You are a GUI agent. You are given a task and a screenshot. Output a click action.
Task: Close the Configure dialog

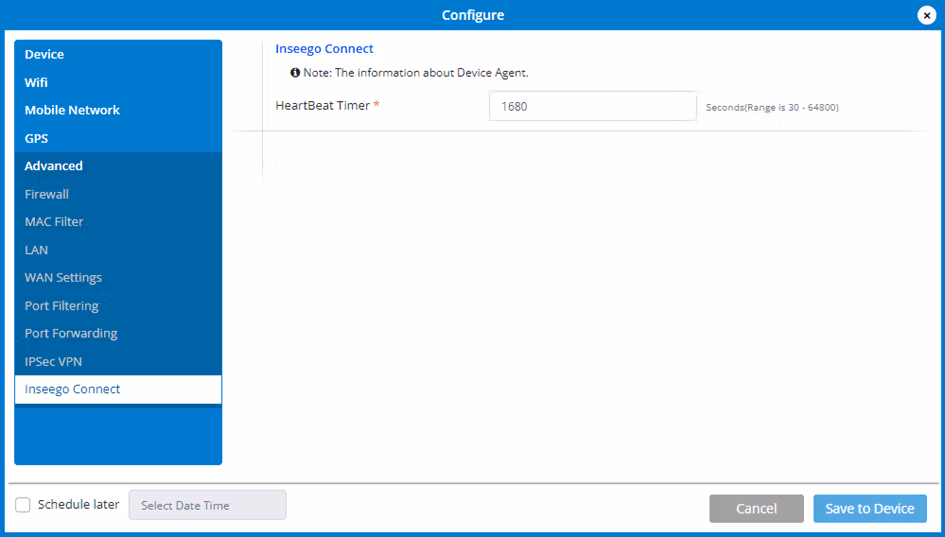tap(926, 15)
